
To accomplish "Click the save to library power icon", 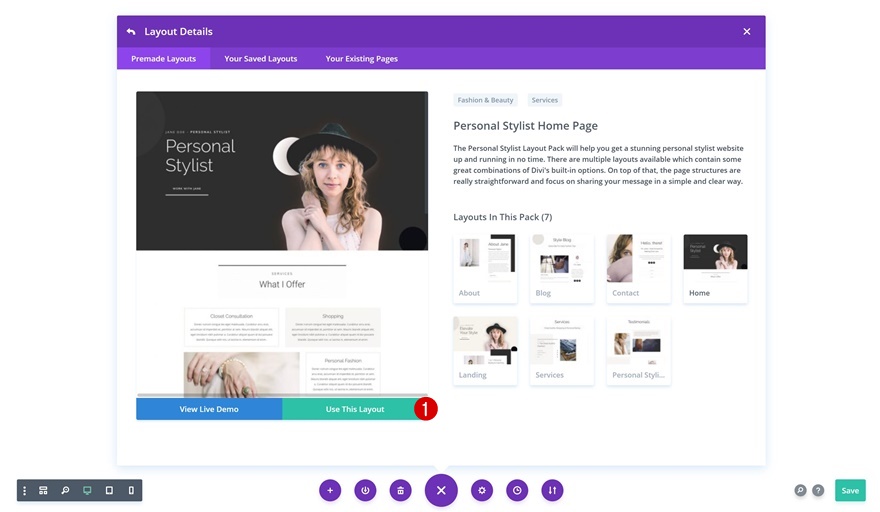I will click(365, 490).
